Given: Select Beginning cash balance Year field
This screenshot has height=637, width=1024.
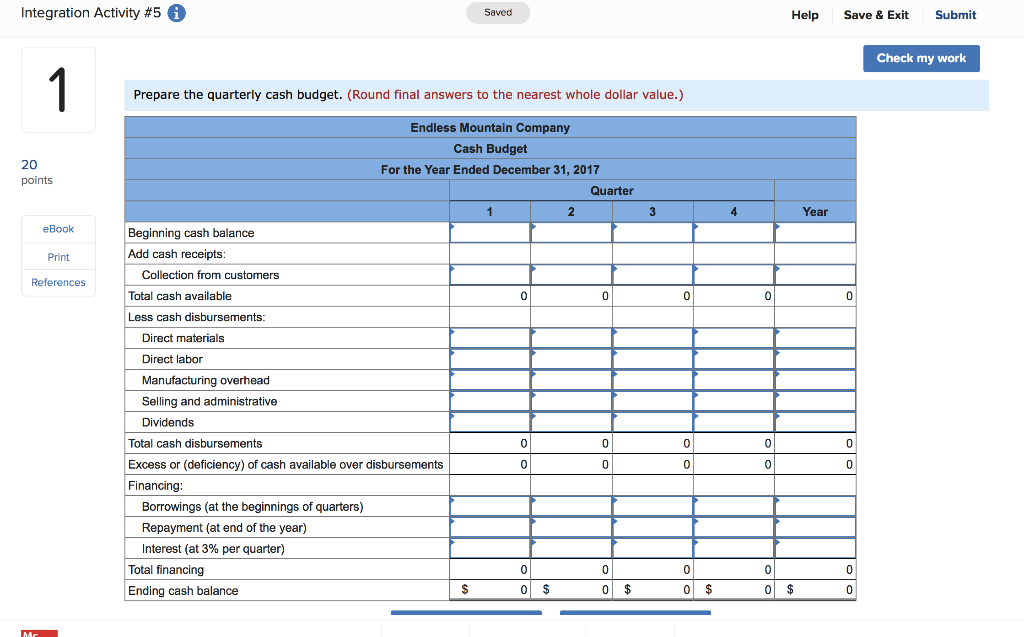Looking at the screenshot, I should 815,233.
